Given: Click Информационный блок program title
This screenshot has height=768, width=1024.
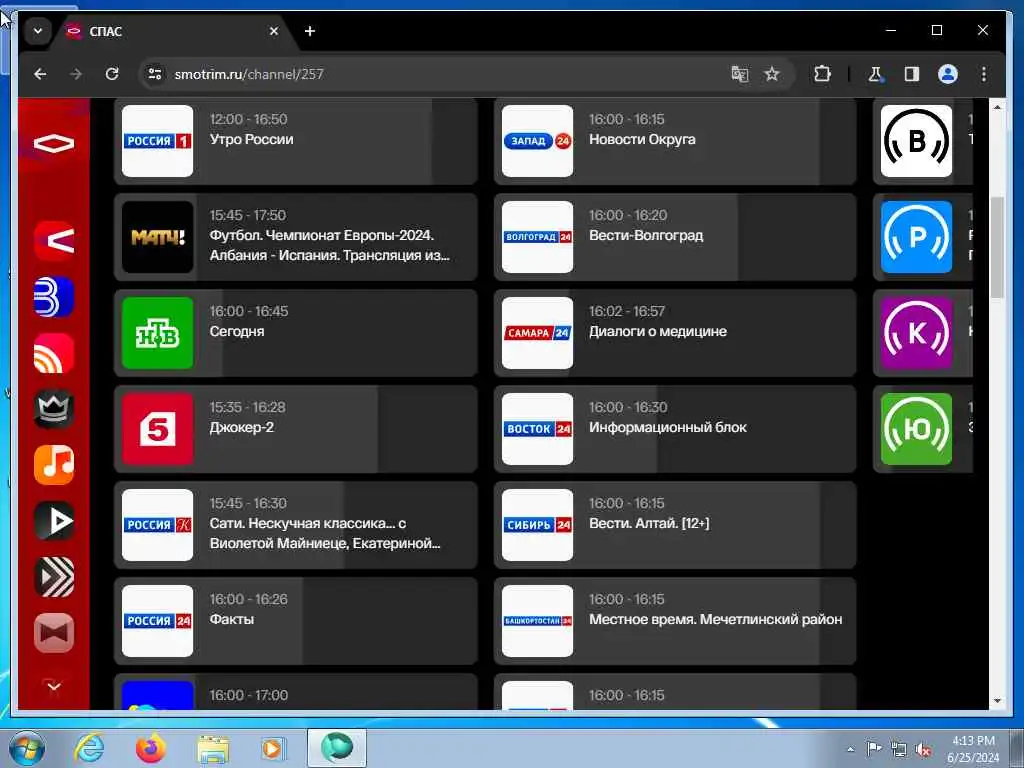Looking at the screenshot, I should tap(667, 427).
